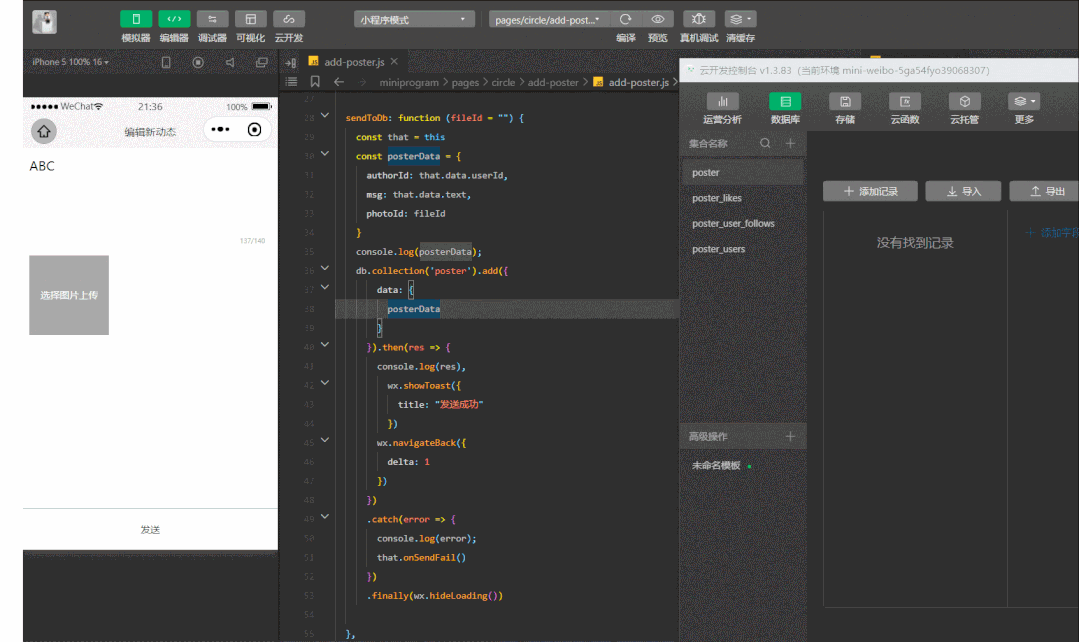The height and width of the screenshot is (642, 1079).
Task: Select the add-poster.js editor tab
Action: (x=353, y=62)
